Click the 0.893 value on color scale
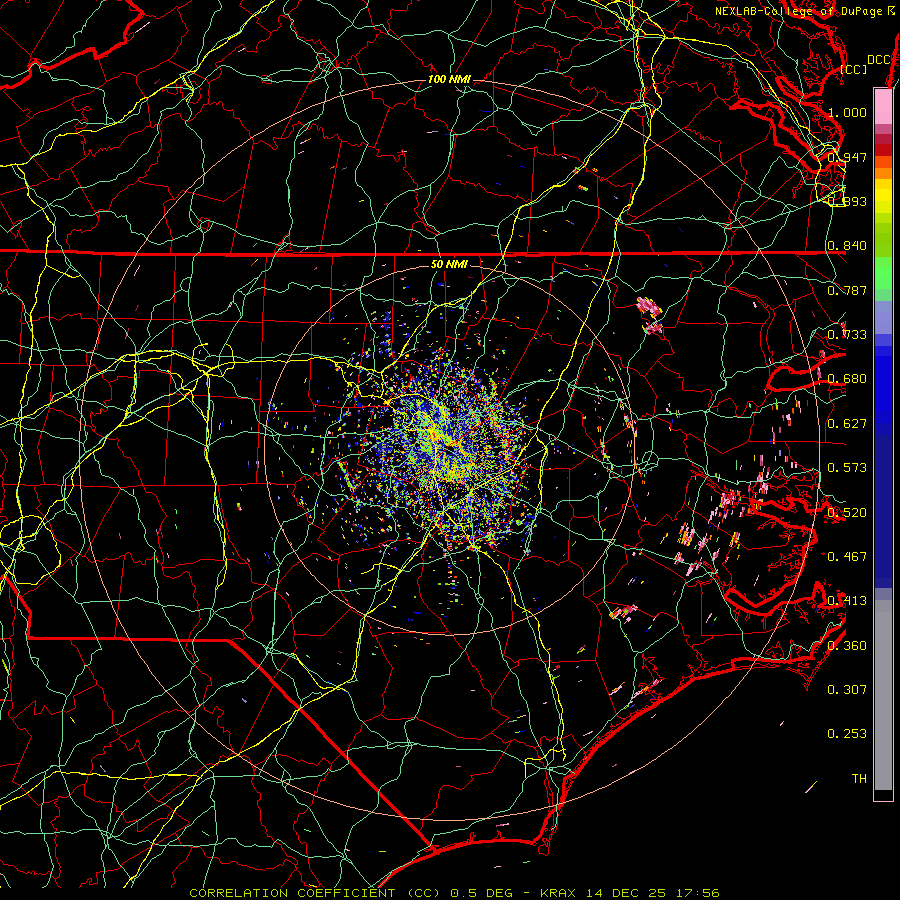Screen dimensions: 900x900 tap(847, 201)
